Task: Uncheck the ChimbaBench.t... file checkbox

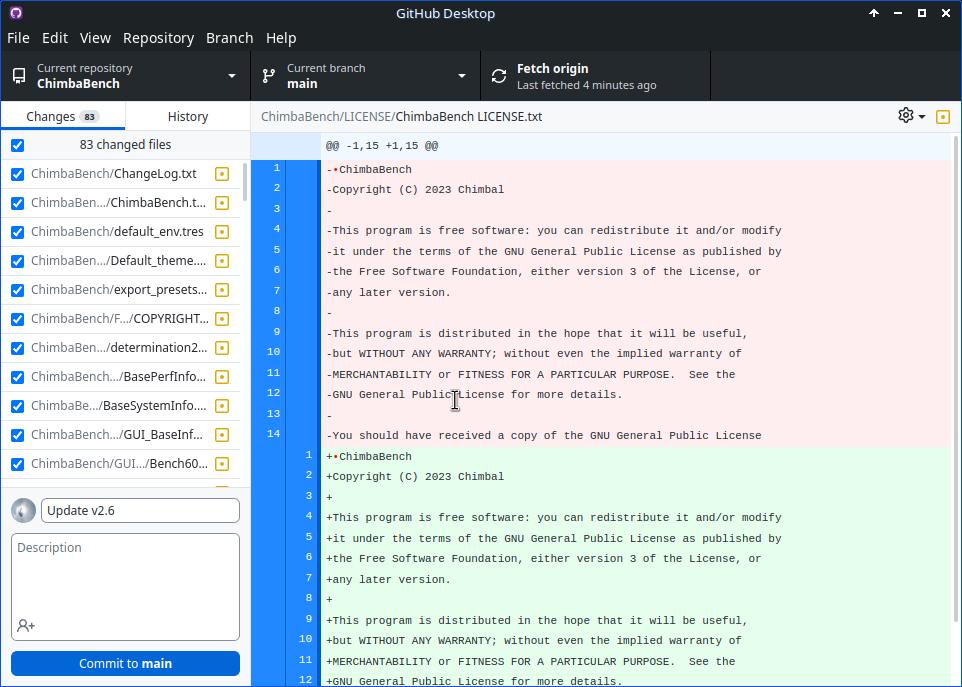Action: click(18, 203)
